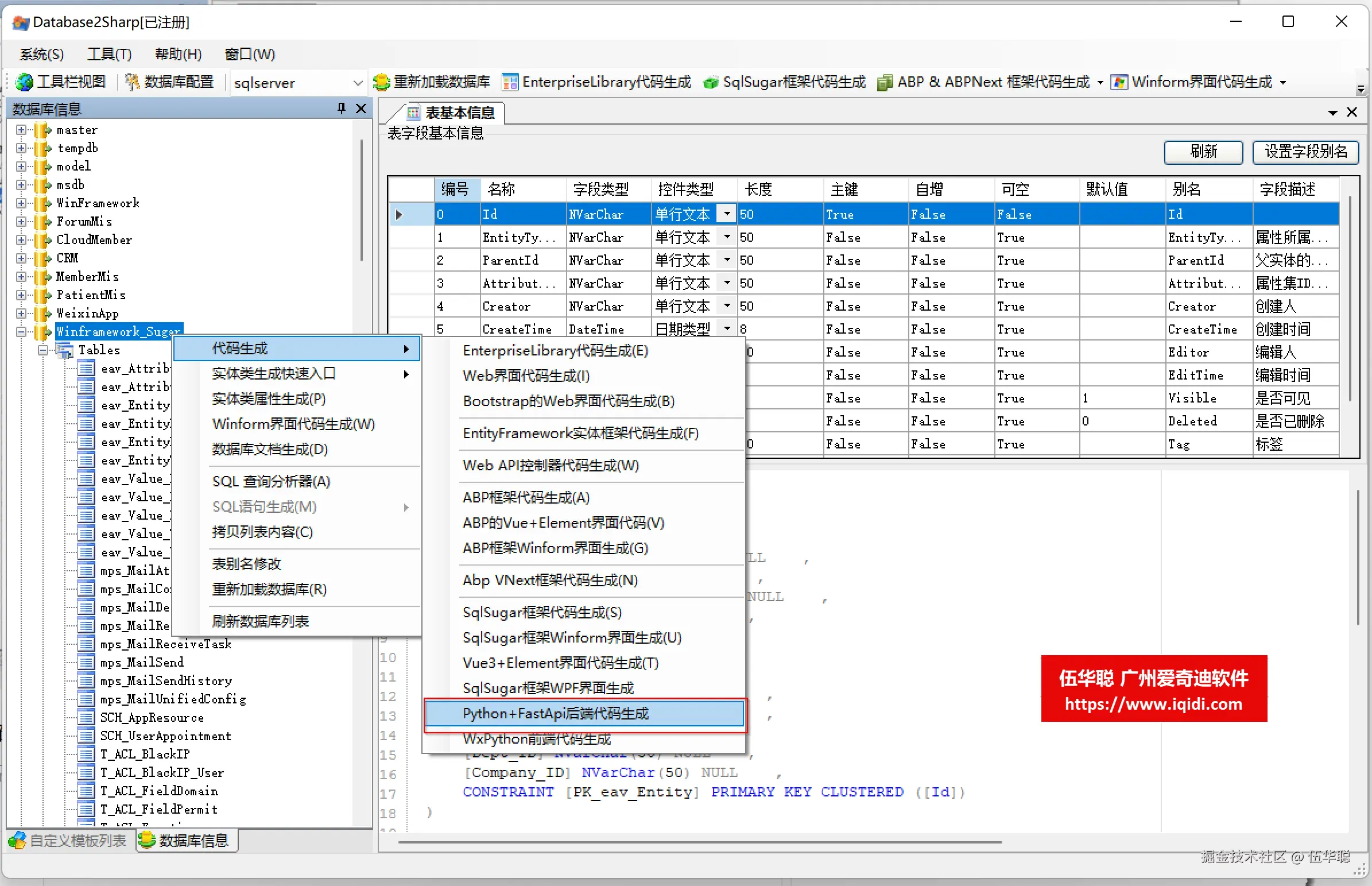The height and width of the screenshot is (886, 1372).
Task: Click EnterpriseLibrary代码生成 toolbar icon
Action: (509, 82)
